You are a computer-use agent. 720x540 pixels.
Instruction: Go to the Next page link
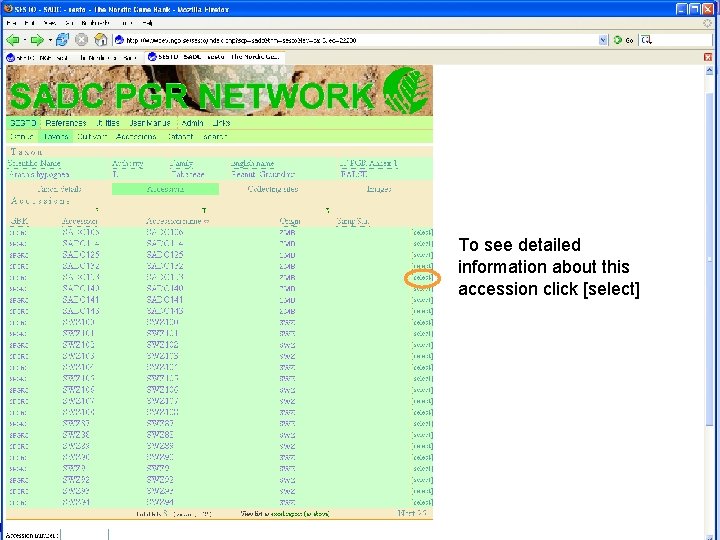click(412, 513)
